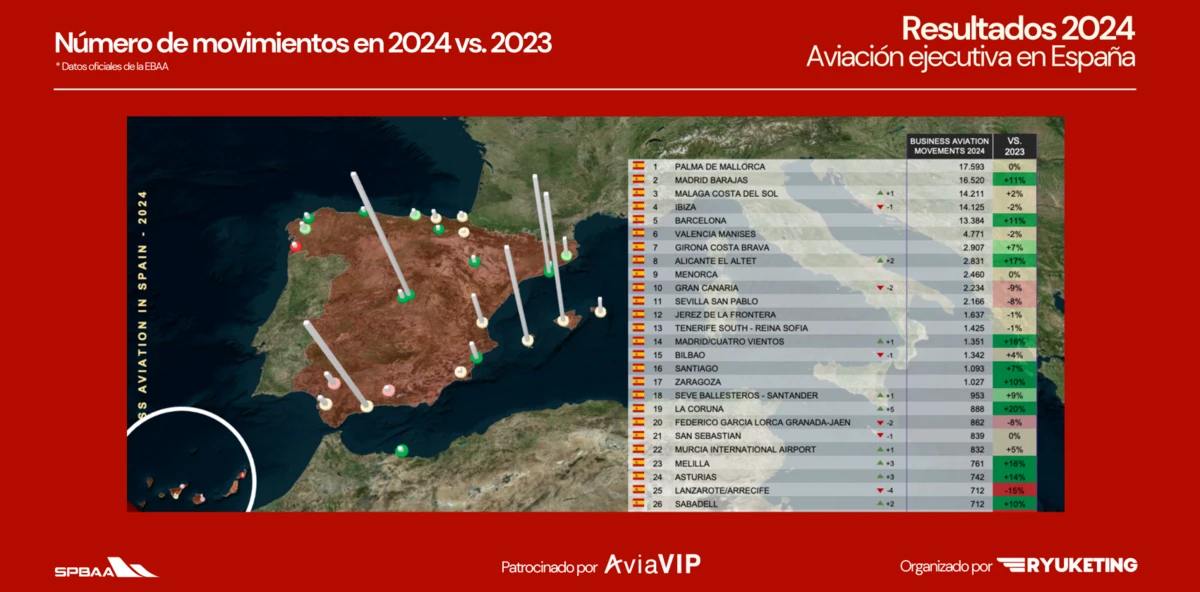Click the flag icon next to Madrid Barajas
The image size is (1200, 592).
point(638,180)
